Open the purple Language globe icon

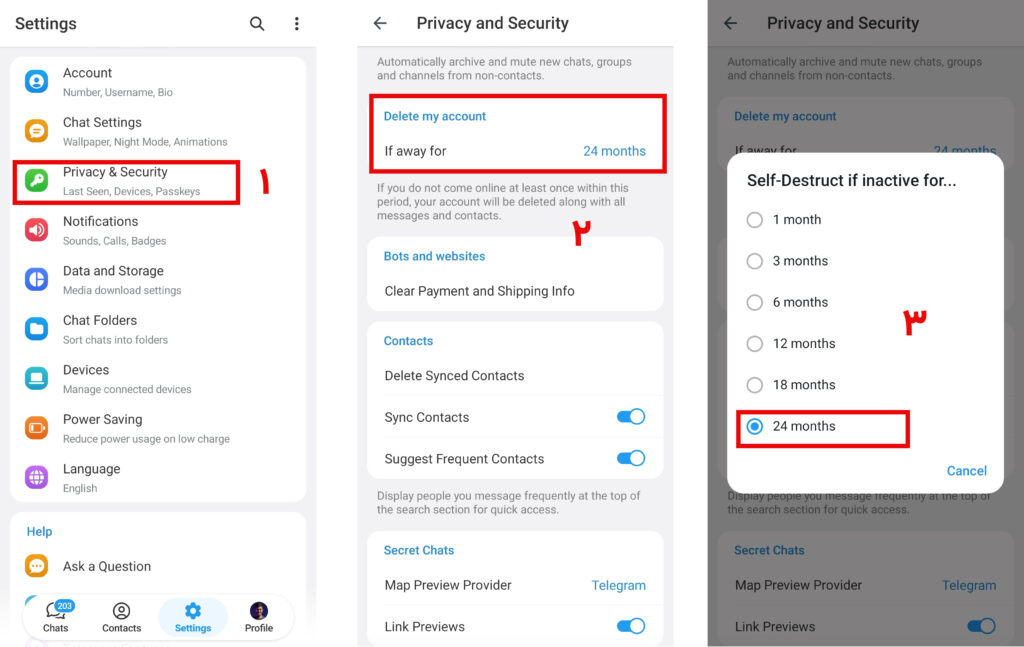coord(37,477)
